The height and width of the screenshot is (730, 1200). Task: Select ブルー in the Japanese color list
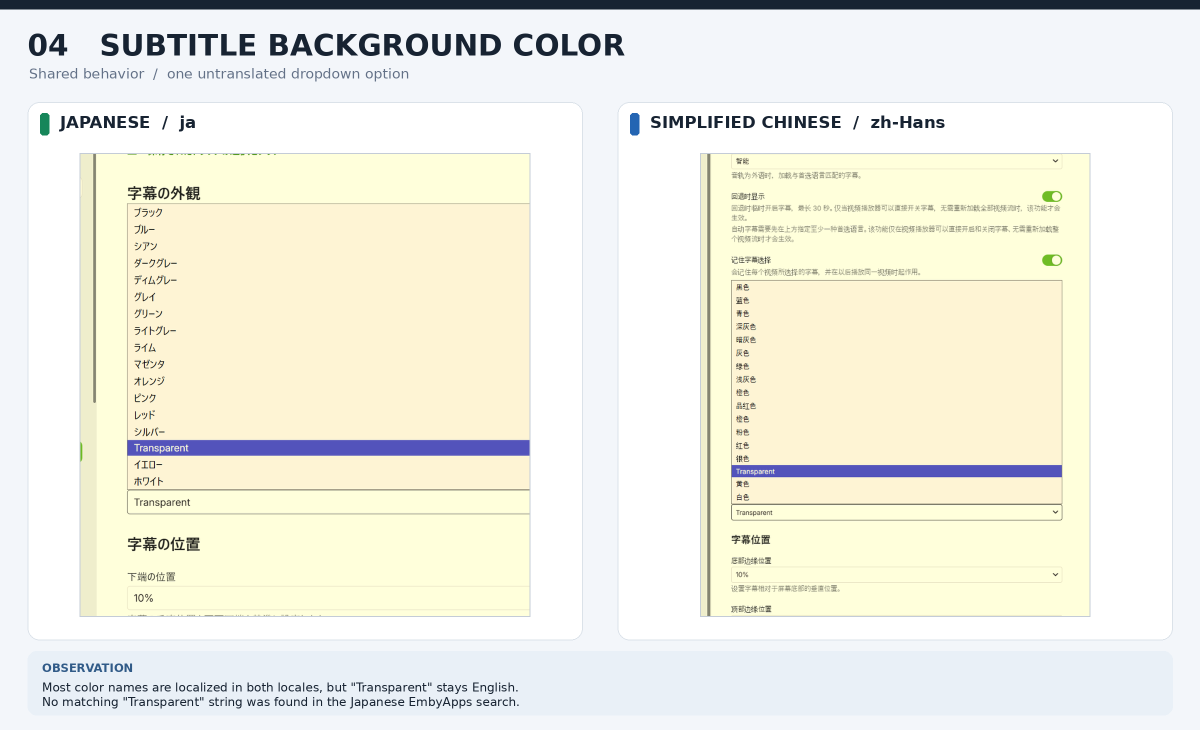click(329, 230)
